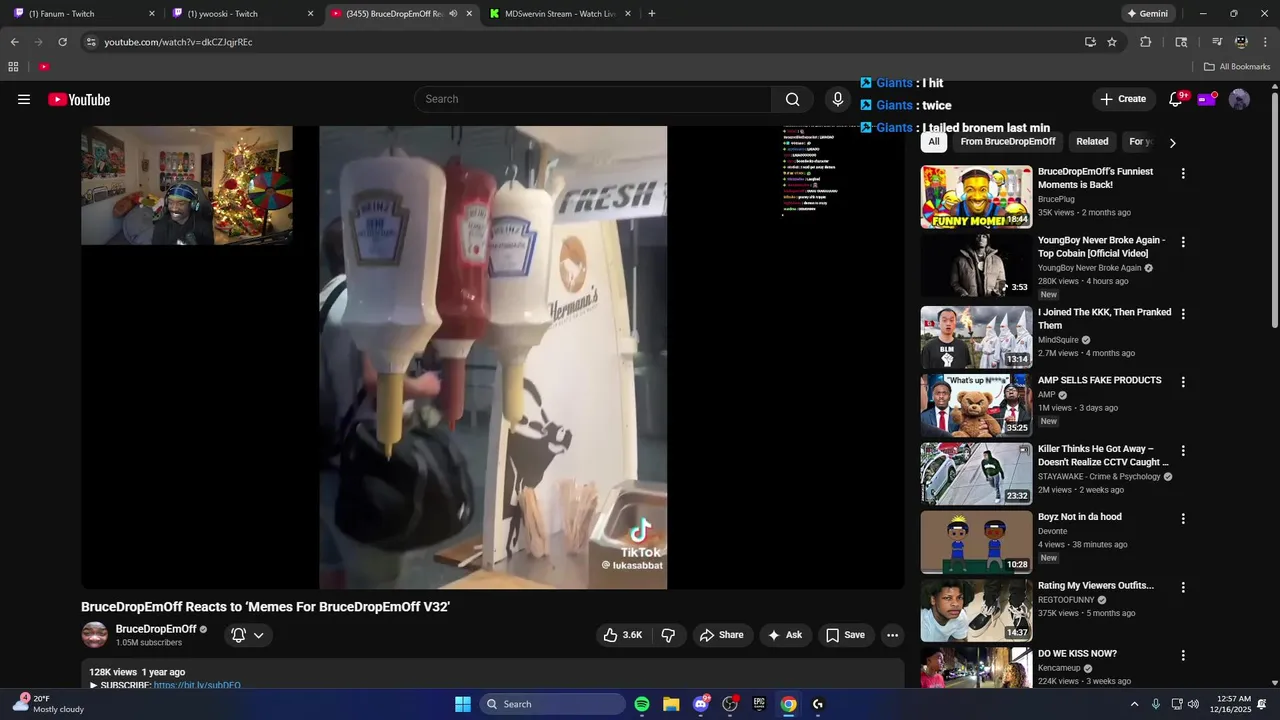Select the 'Related' filter chip
This screenshot has width=1280, height=720.
click(1092, 142)
